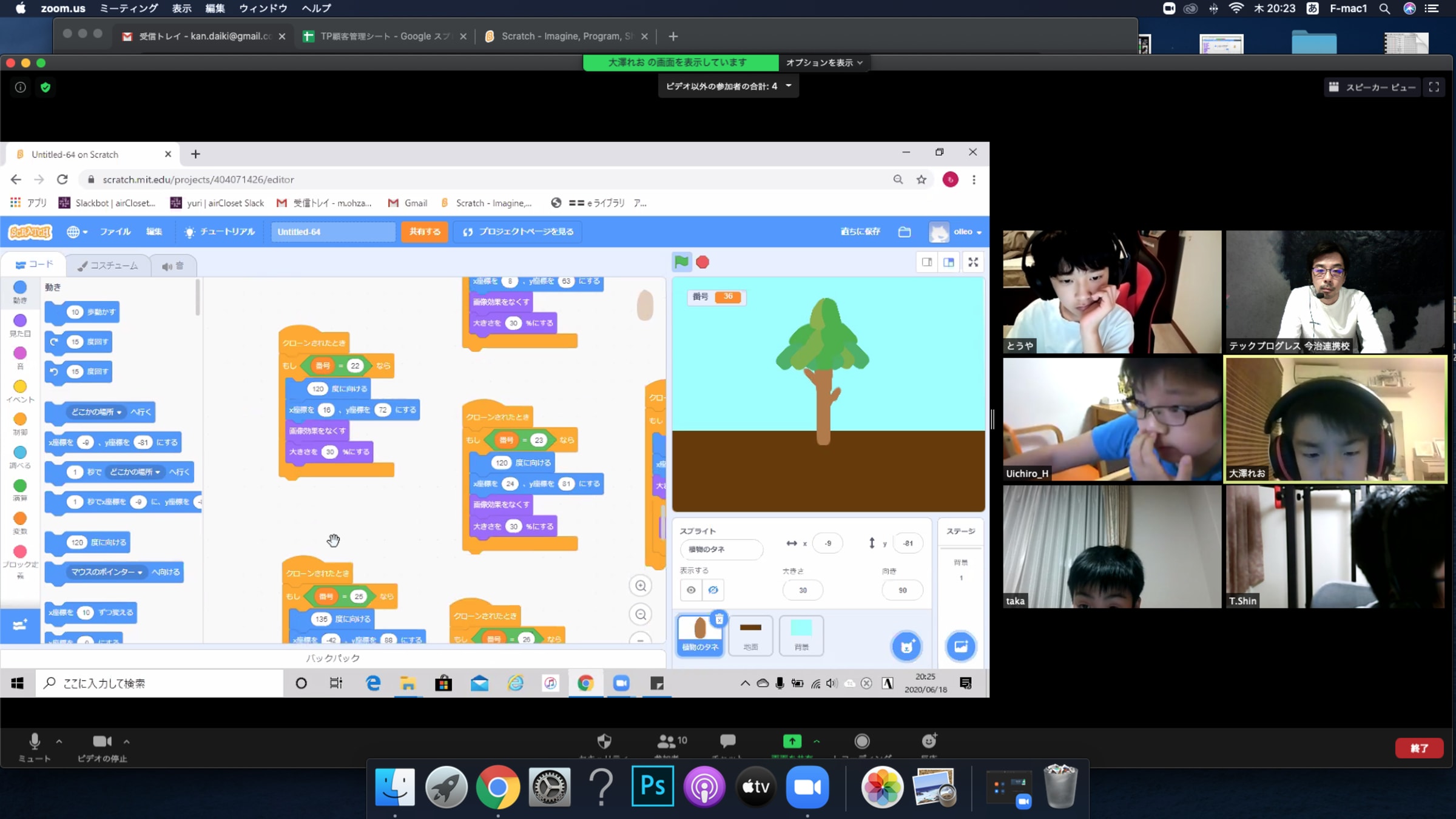The width and height of the screenshot is (1456, 819).
Task: Switch to small stage layout
Action: 927,262
